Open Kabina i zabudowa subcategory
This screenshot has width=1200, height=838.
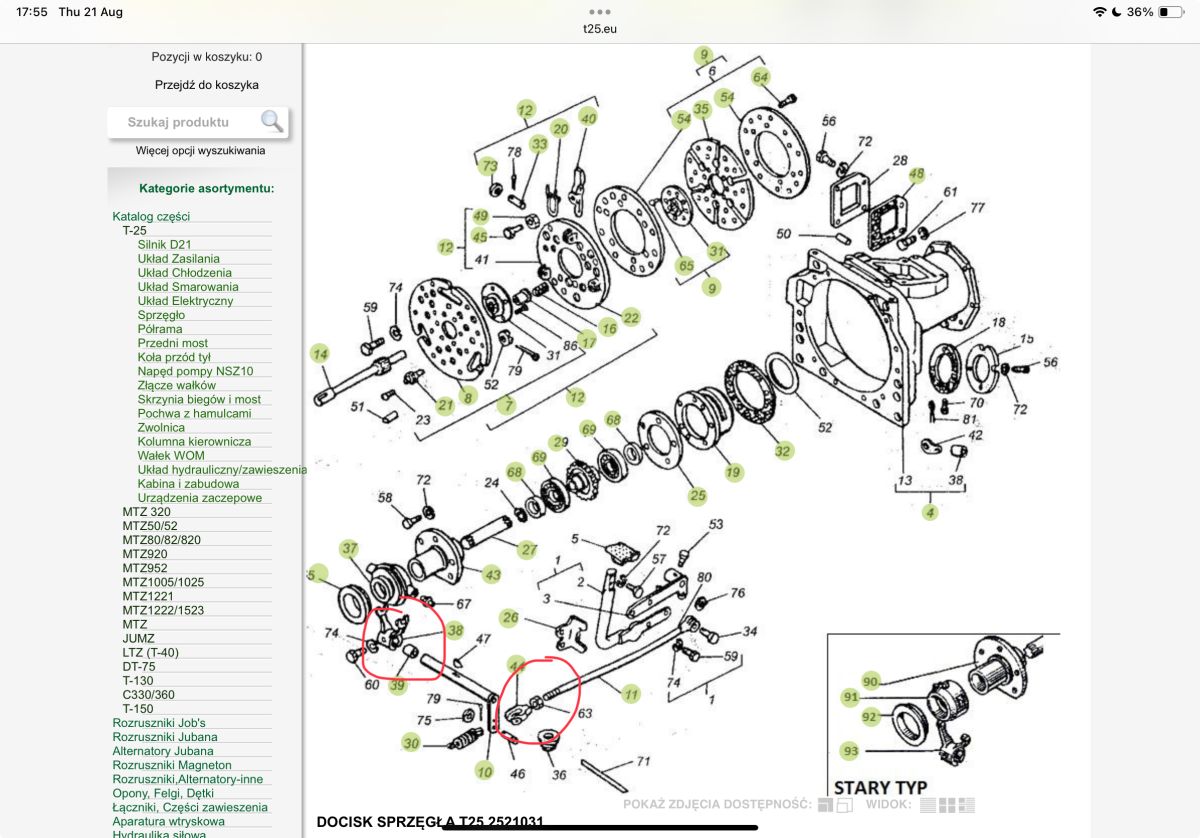(x=189, y=483)
